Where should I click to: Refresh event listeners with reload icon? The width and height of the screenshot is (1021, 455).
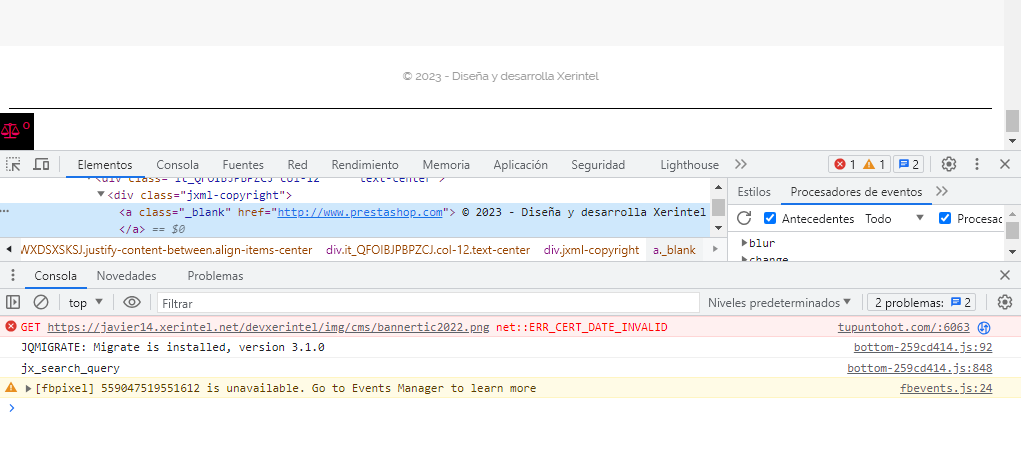[744, 218]
